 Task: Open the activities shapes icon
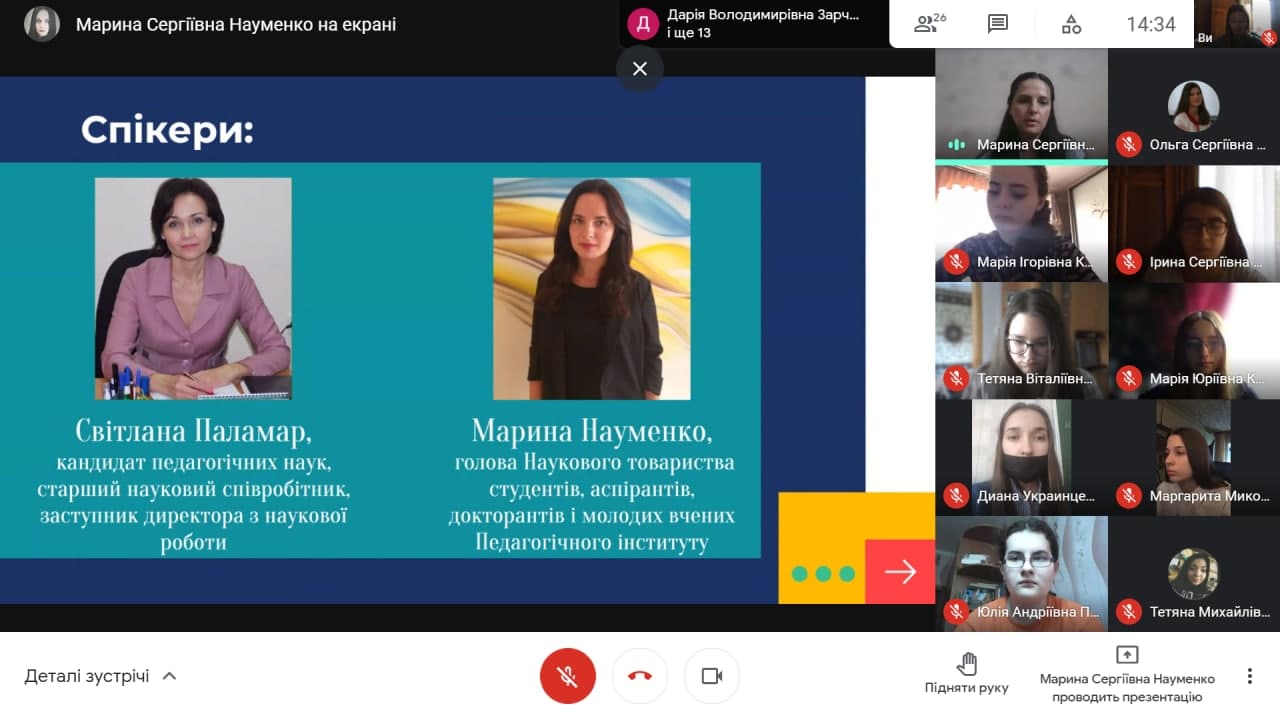(1071, 24)
